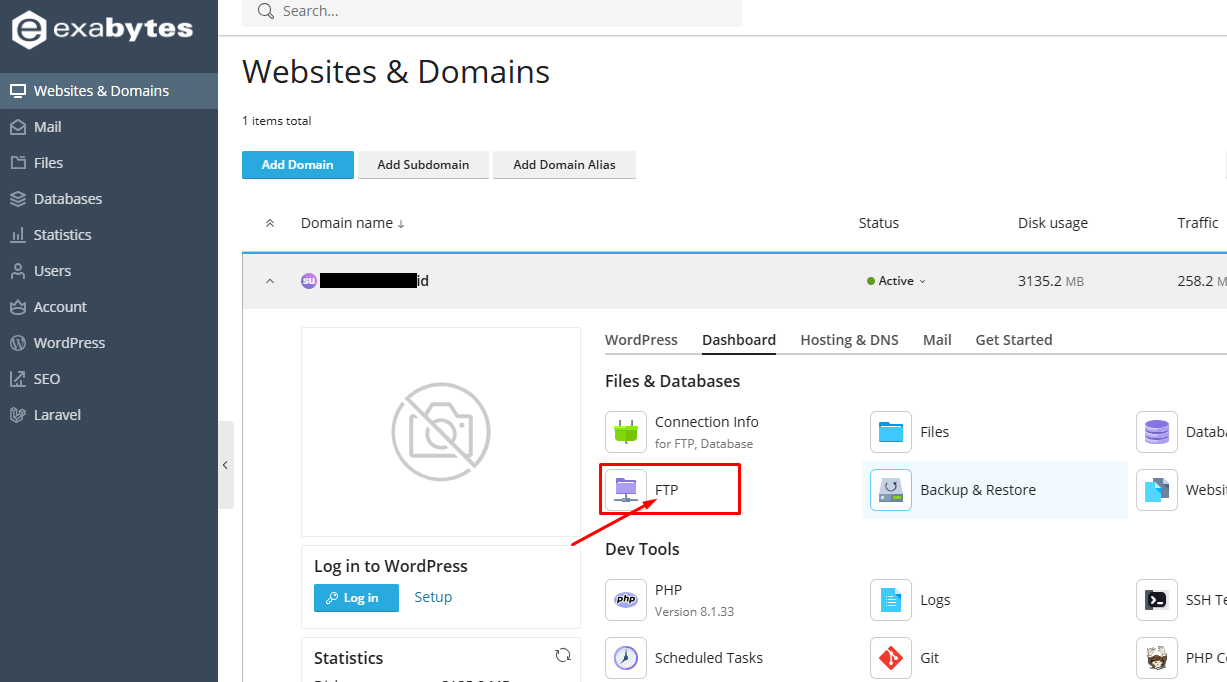
Task: Click the SSH Terminal icon
Action: (1157, 600)
